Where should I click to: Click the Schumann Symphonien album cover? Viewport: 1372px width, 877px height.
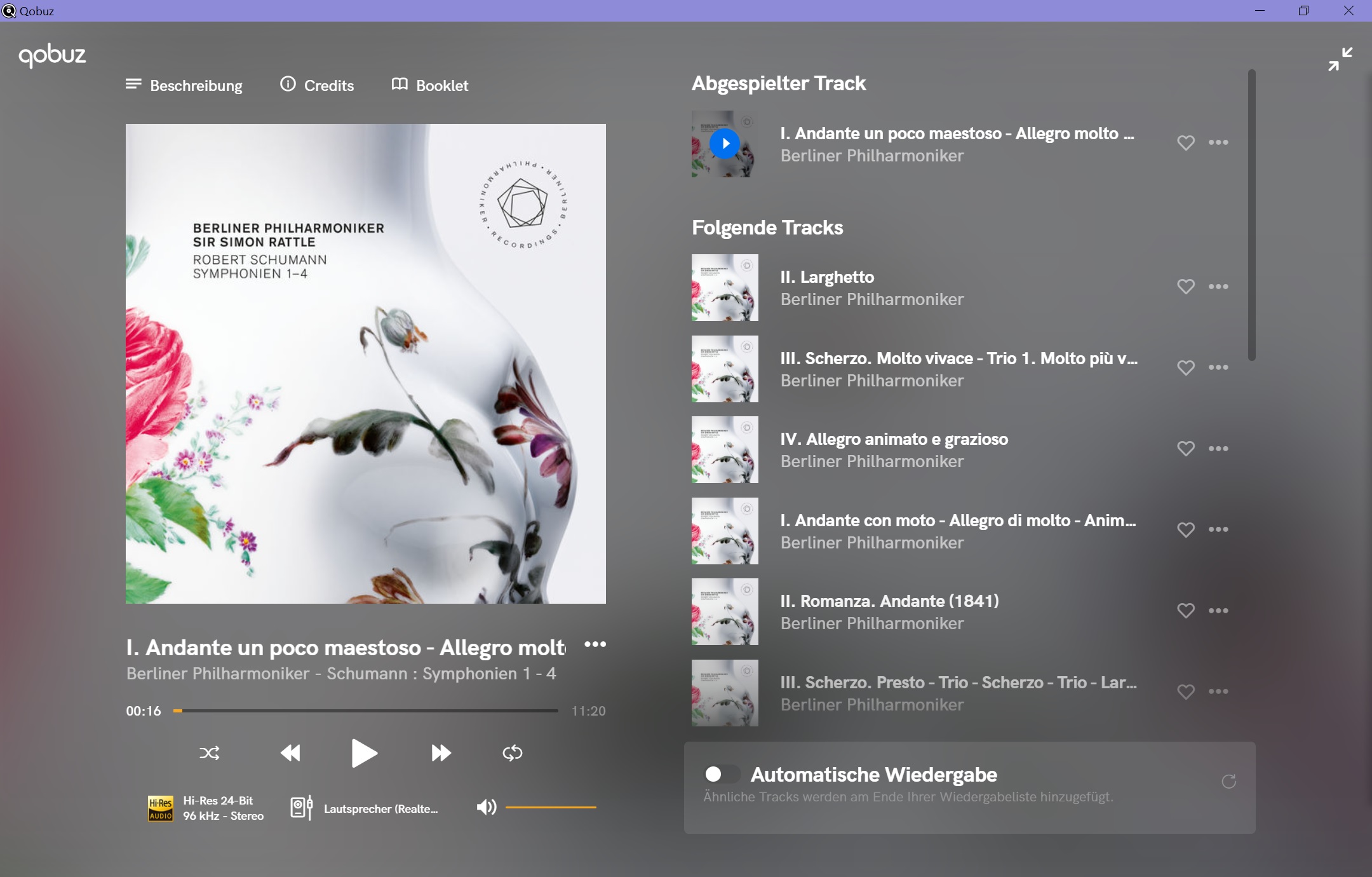coord(366,364)
